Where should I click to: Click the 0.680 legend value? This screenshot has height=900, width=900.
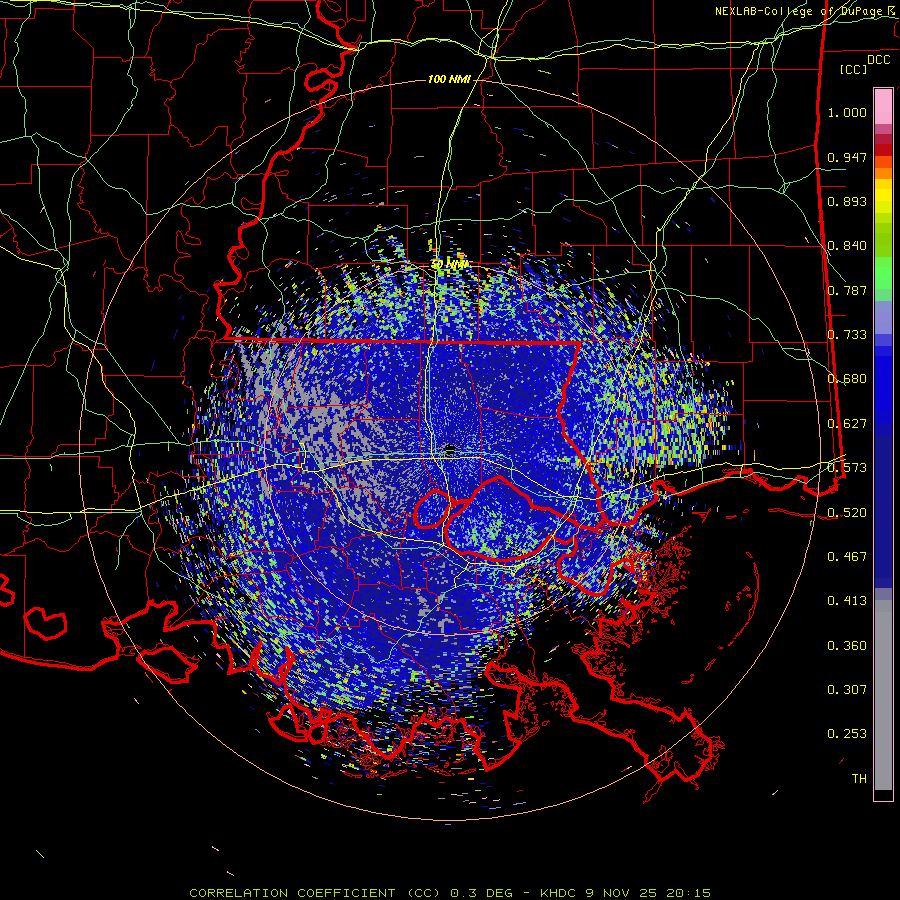point(847,379)
